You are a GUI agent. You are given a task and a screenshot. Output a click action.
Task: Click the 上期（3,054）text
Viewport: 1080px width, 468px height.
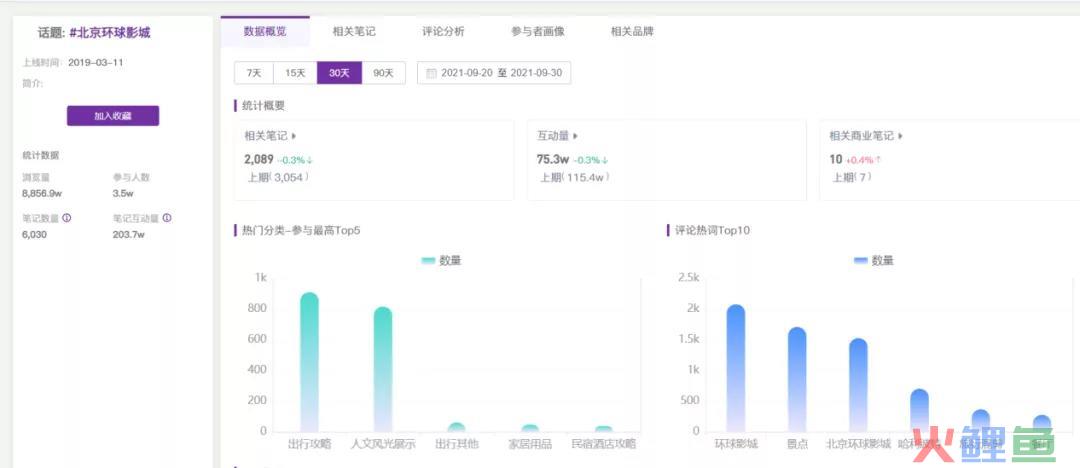(x=278, y=177)
